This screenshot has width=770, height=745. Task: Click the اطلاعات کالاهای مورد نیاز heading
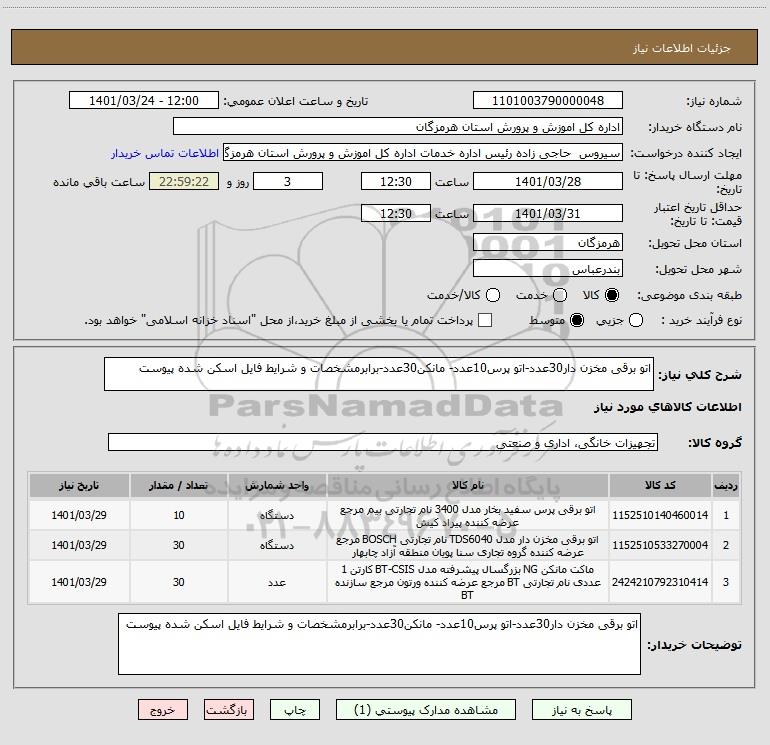[x=668, y=407]
